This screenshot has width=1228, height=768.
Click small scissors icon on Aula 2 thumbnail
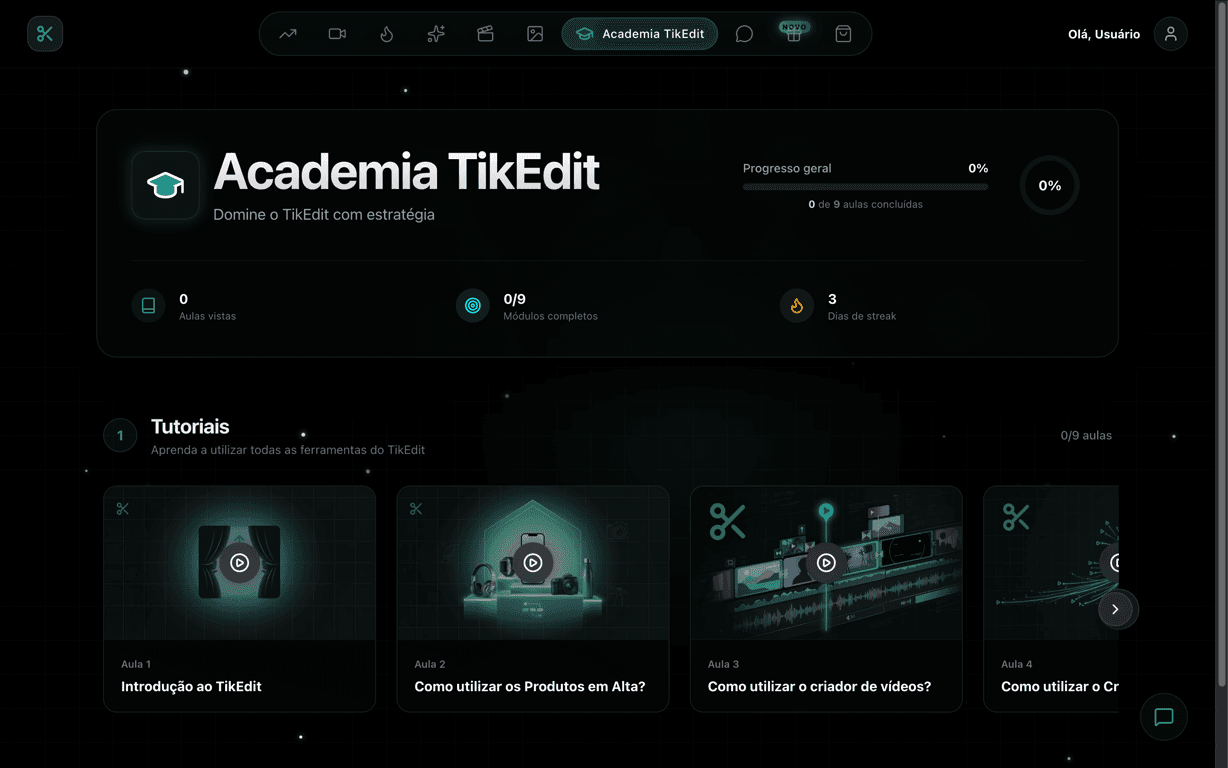coord(416,509)
